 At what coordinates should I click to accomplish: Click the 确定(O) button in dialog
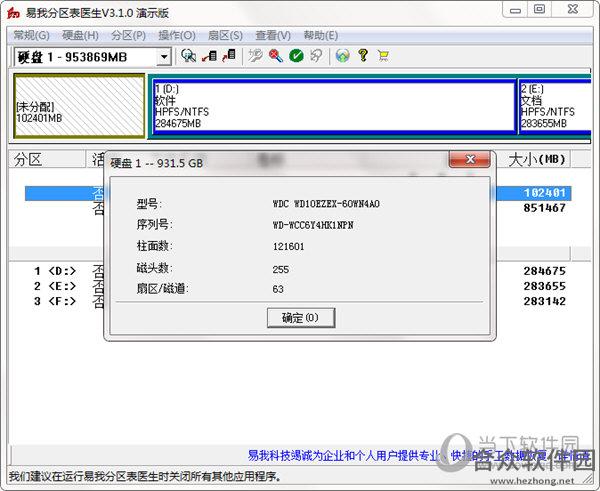point(301,318)
